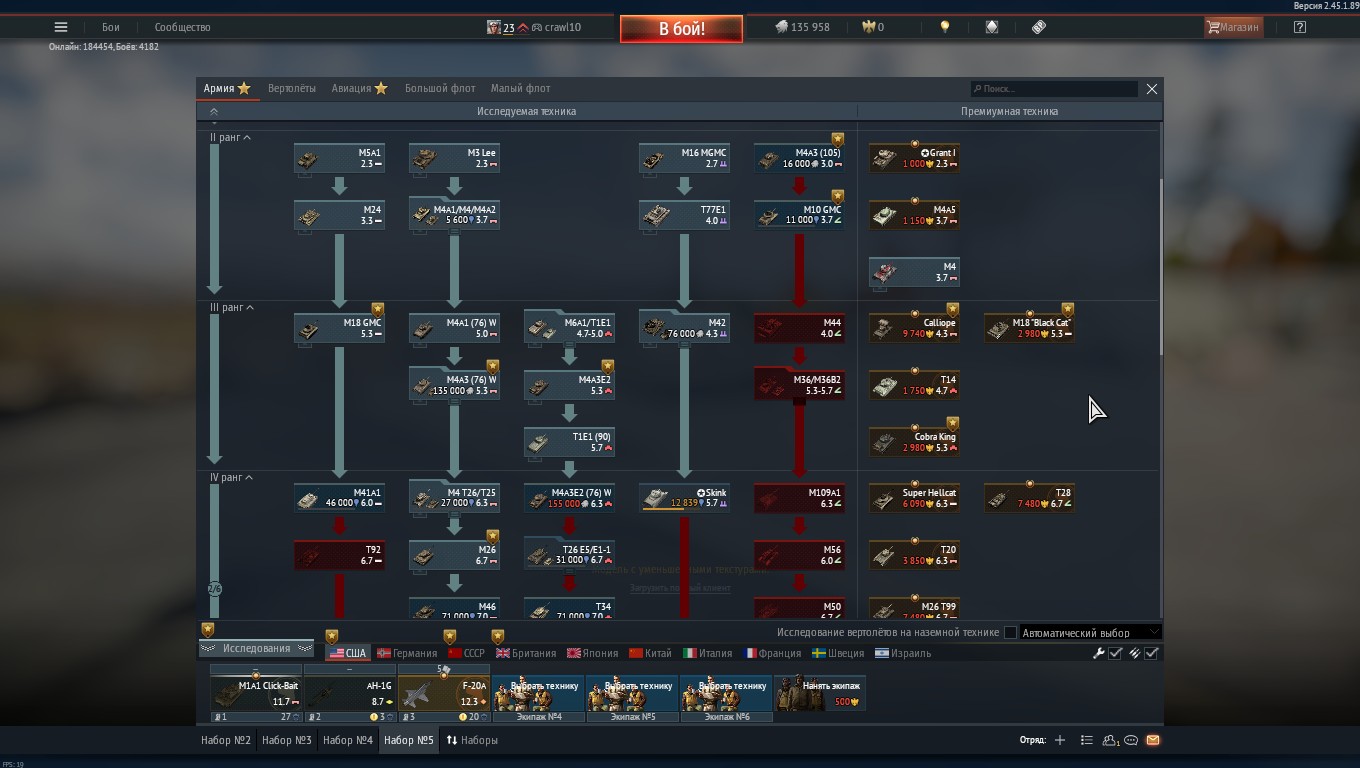Select the M10 GMC vehicle card

pyautogui.click(x=799, y=215)
